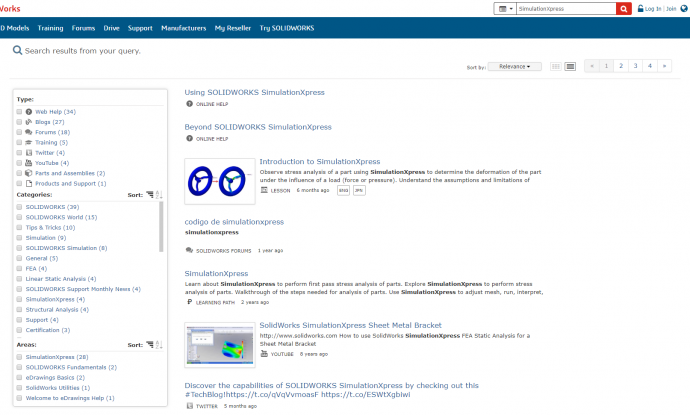Screen dimensions: 690x415
Task: Open the Training menu
Action: pos(50,28)
